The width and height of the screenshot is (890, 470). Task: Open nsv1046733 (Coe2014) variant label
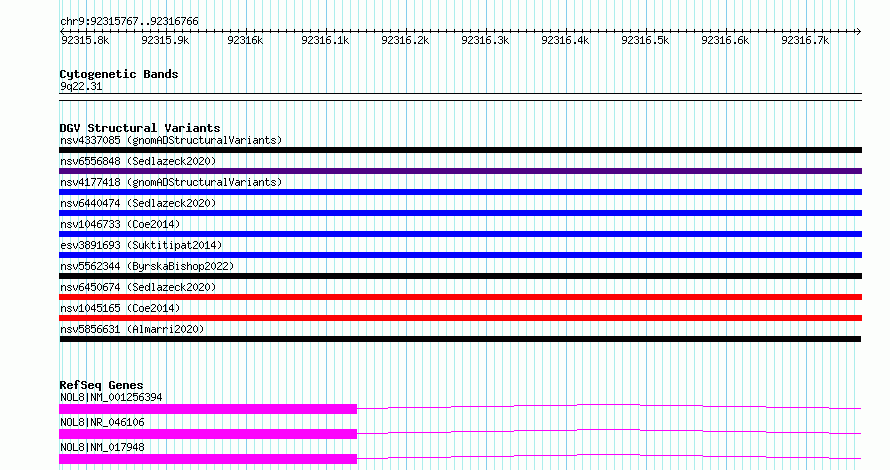pyautogui.click(x=120, y=224)
